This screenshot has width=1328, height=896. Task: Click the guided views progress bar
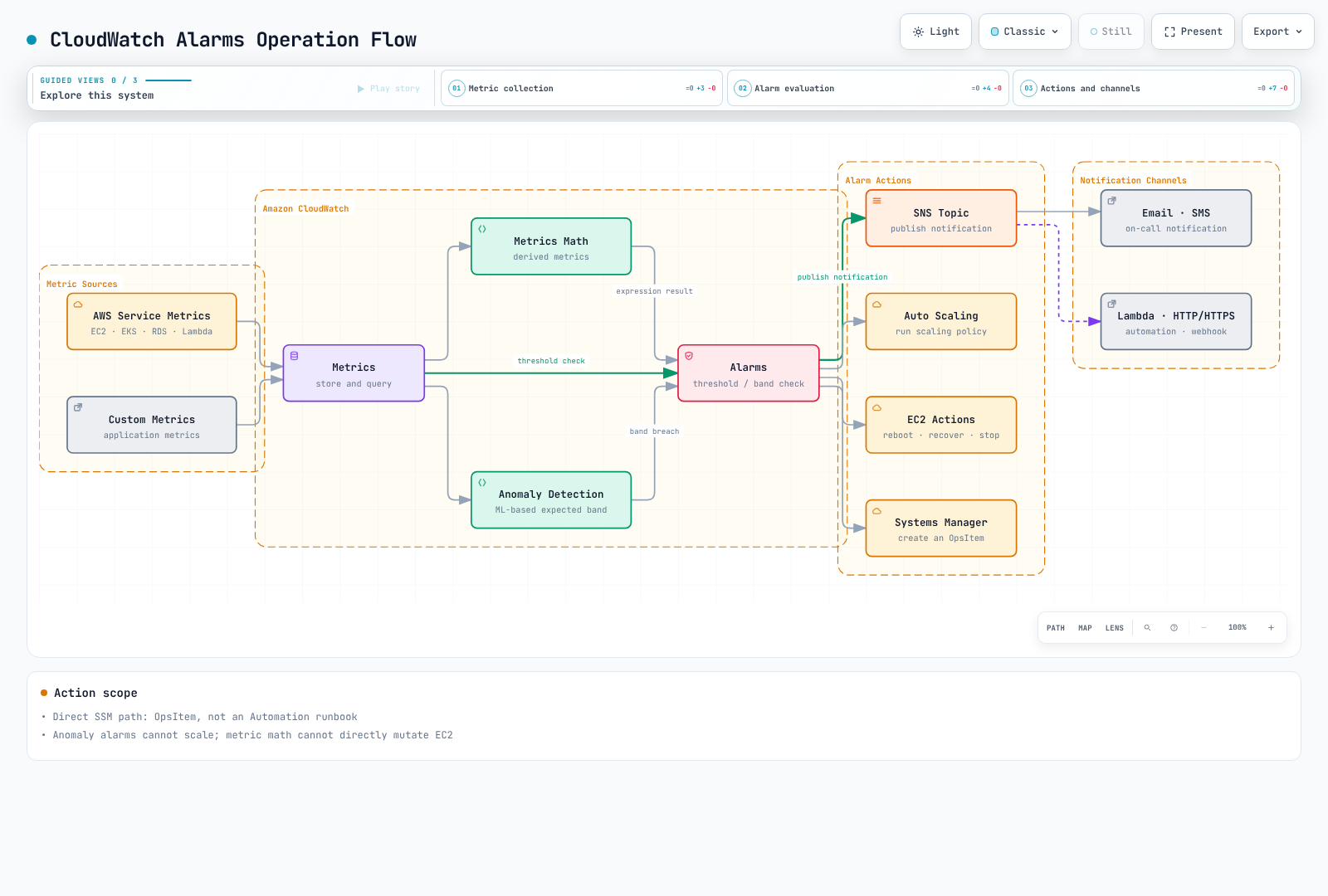coord(168,80)
